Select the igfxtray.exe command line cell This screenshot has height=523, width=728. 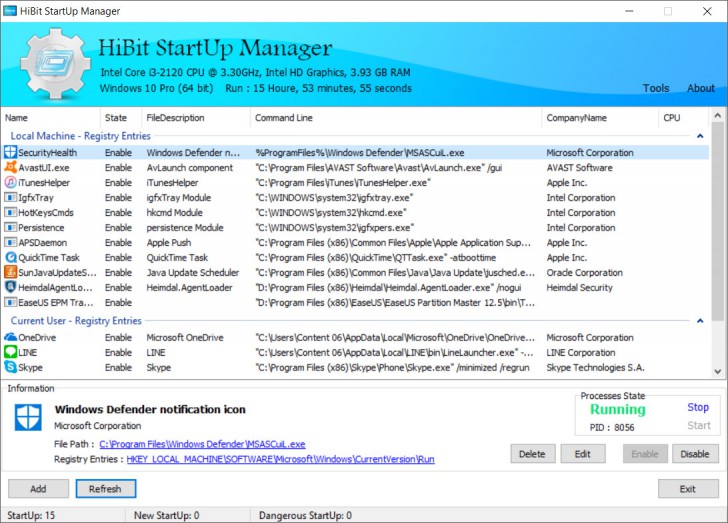coord(334,198)
